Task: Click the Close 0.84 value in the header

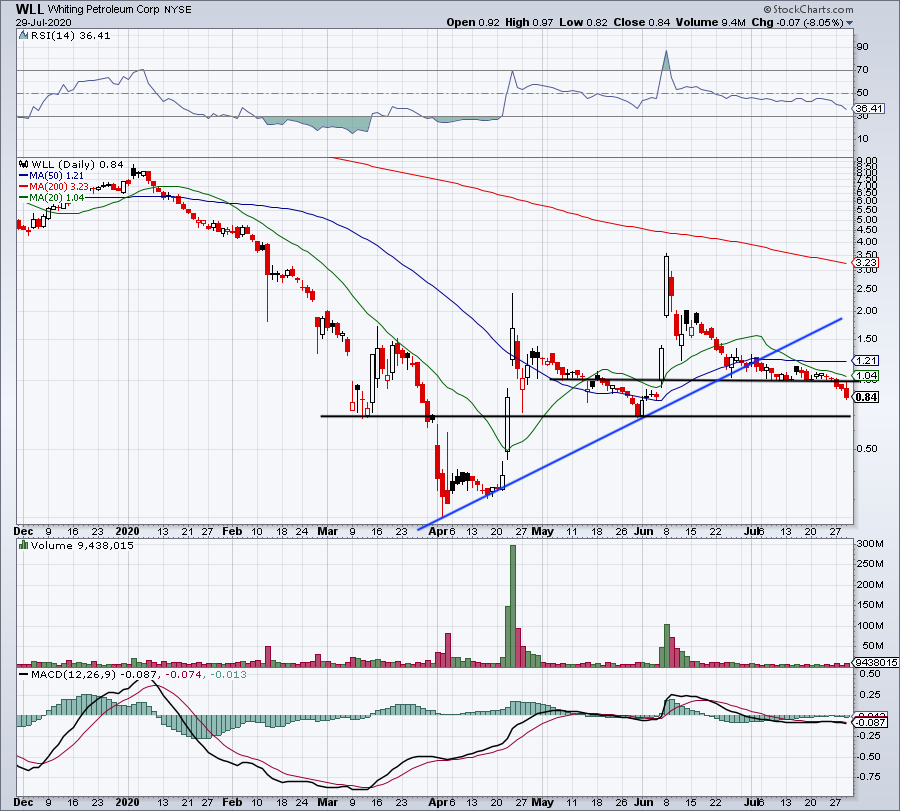Action: coord(642,22)
